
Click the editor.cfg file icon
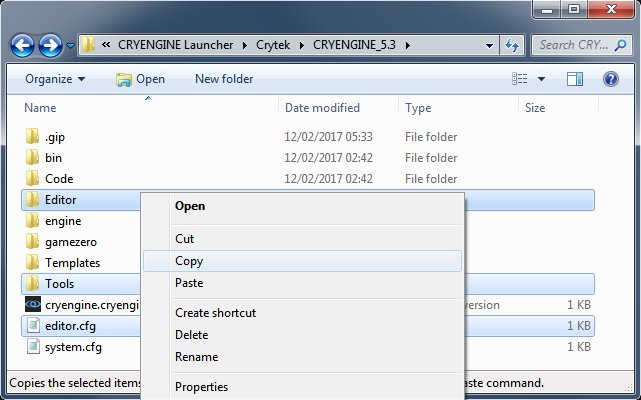[x=33, y=326]
